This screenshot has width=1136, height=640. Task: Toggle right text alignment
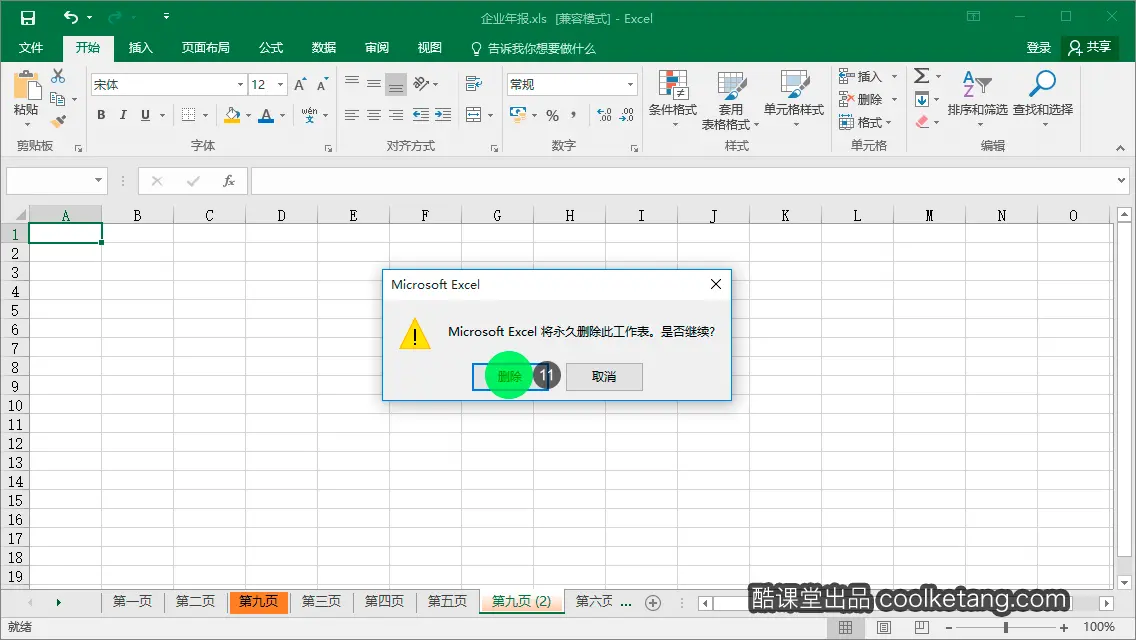pos(396,115)
